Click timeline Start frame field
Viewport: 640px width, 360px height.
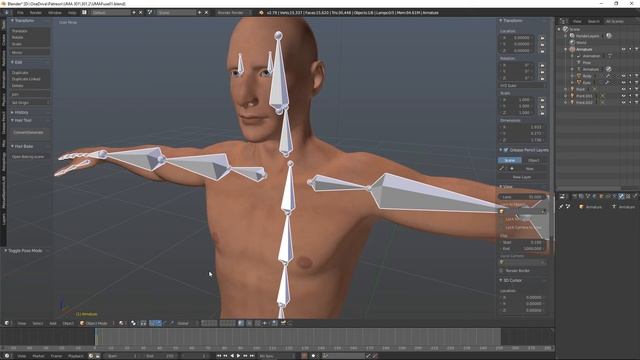(x=123, y=356)
